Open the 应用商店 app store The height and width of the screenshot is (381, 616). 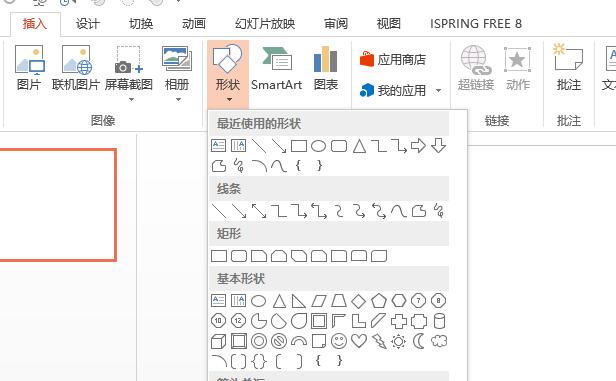[393, 59]
